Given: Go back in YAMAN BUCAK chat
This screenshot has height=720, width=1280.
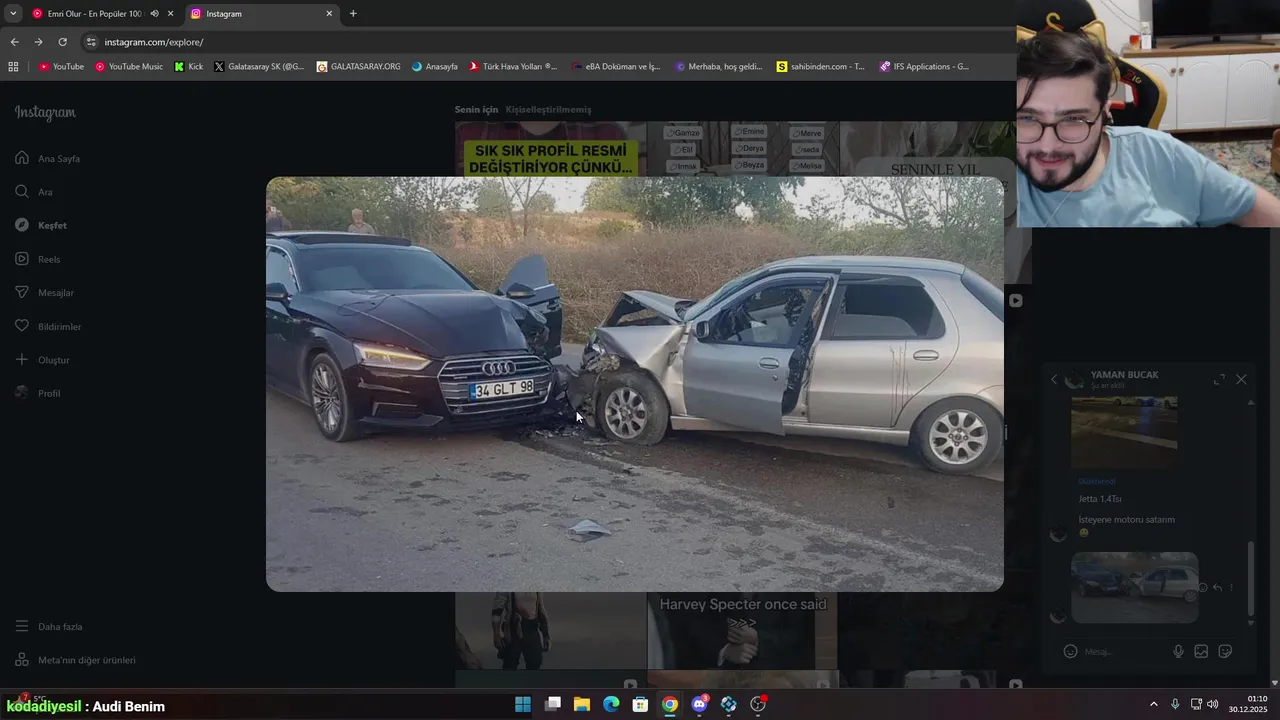Looking at the screenshot, I should click(x=1053, y=379).
